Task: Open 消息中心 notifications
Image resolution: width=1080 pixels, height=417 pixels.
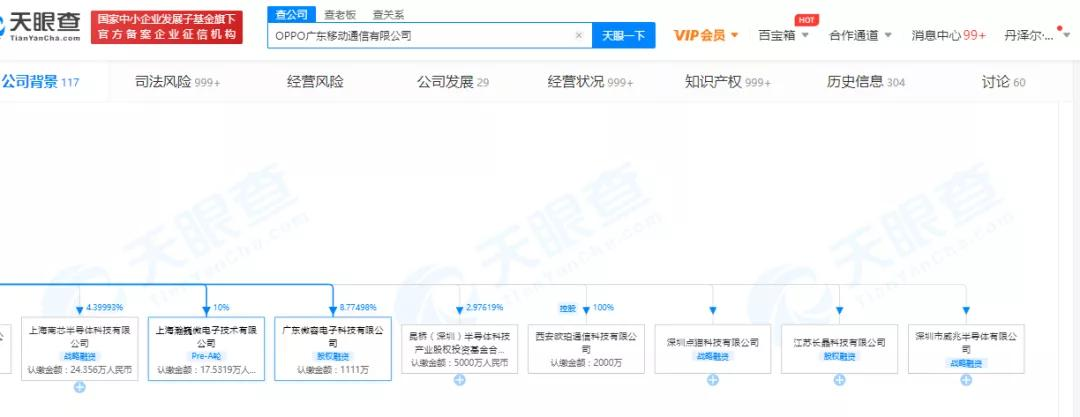Action: pos(948,35)
